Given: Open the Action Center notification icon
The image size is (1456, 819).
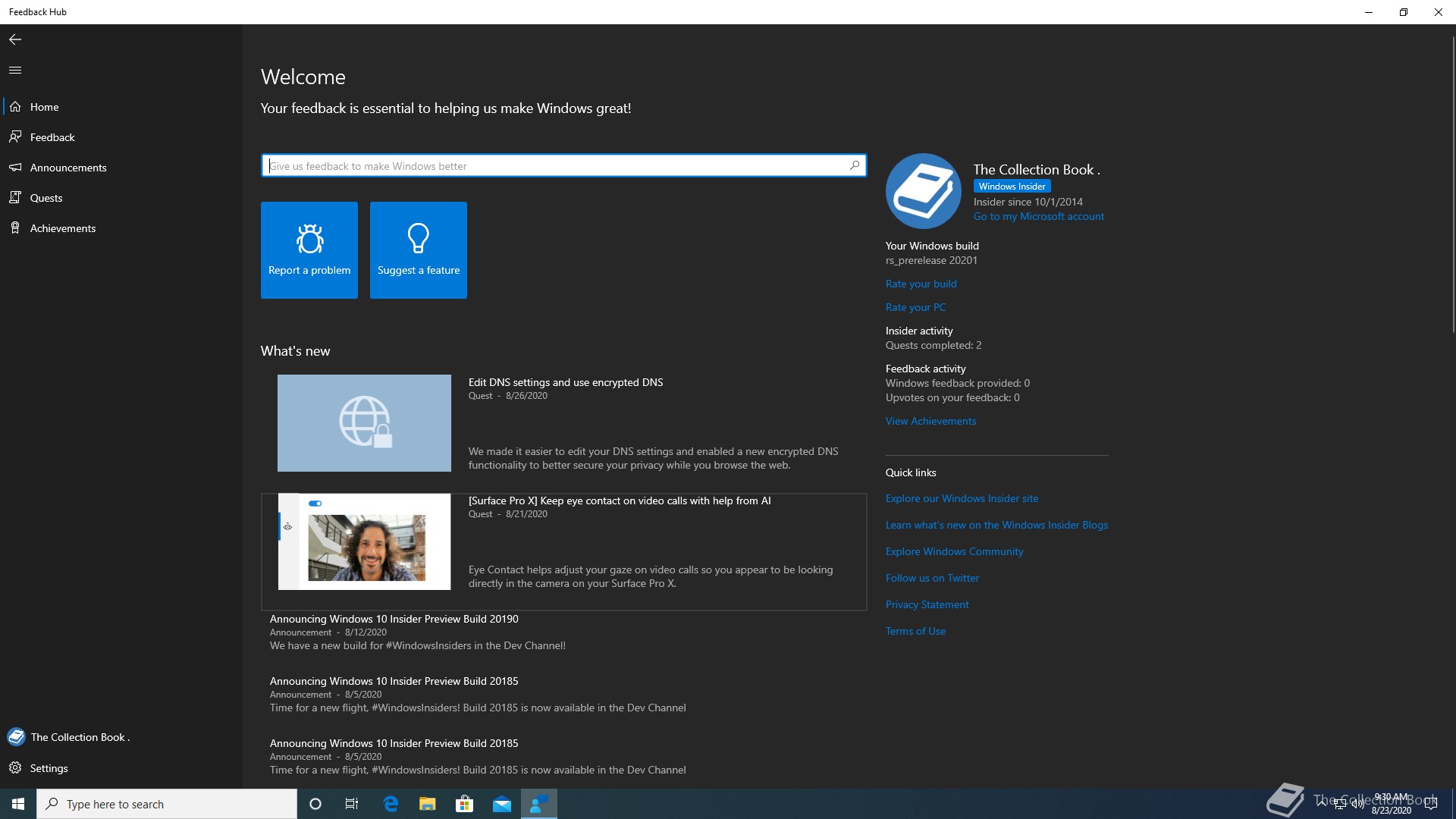Looking at the screenshot, I should (x=1431, y=804).
